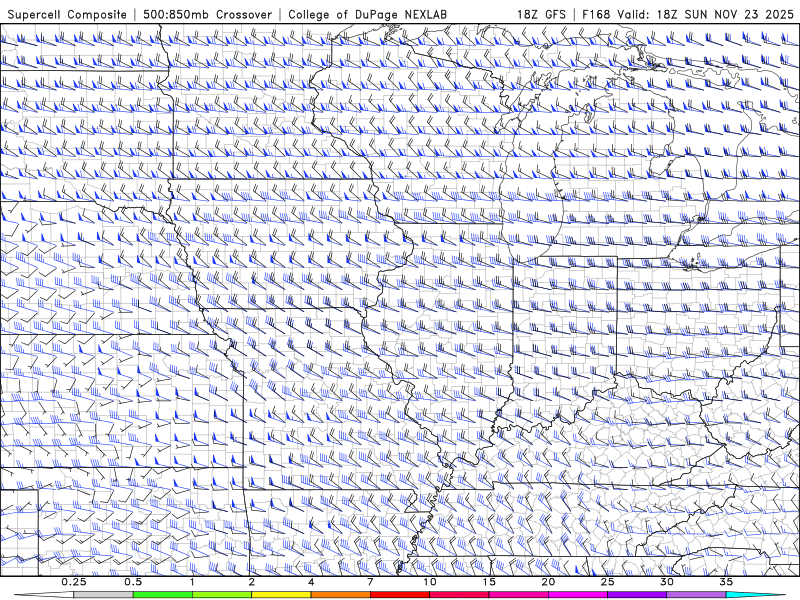Pick the cyan arrow segment above 35
The width and height of the screenshot is (800, 600).
(x=756, y=595)
